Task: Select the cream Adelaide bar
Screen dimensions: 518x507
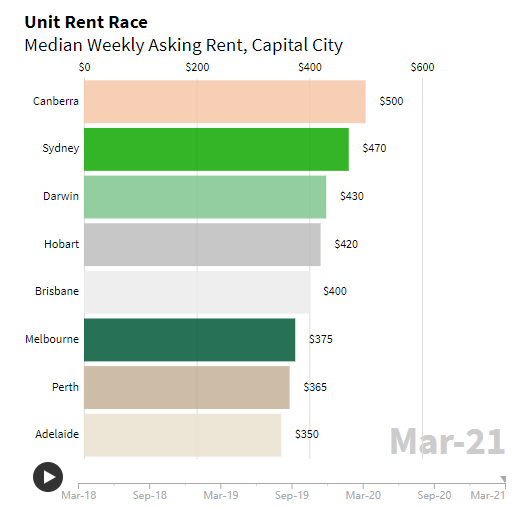Action: [183, 435]
